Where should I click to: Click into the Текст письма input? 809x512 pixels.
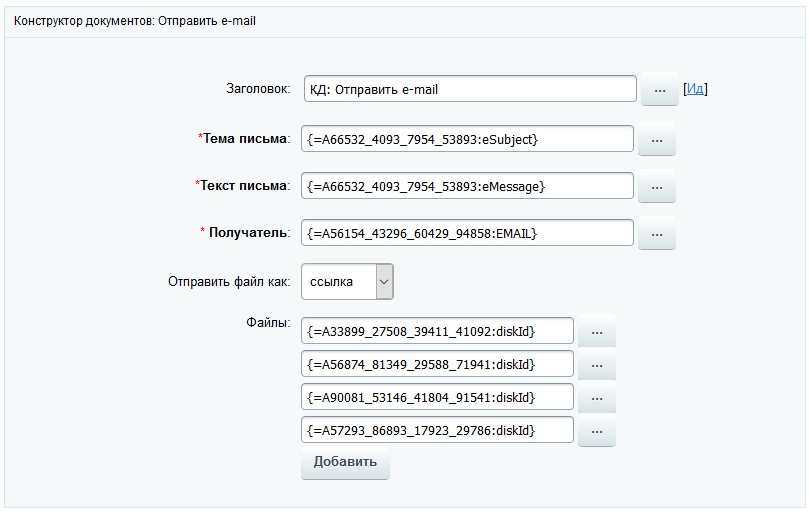coord(467,186)
